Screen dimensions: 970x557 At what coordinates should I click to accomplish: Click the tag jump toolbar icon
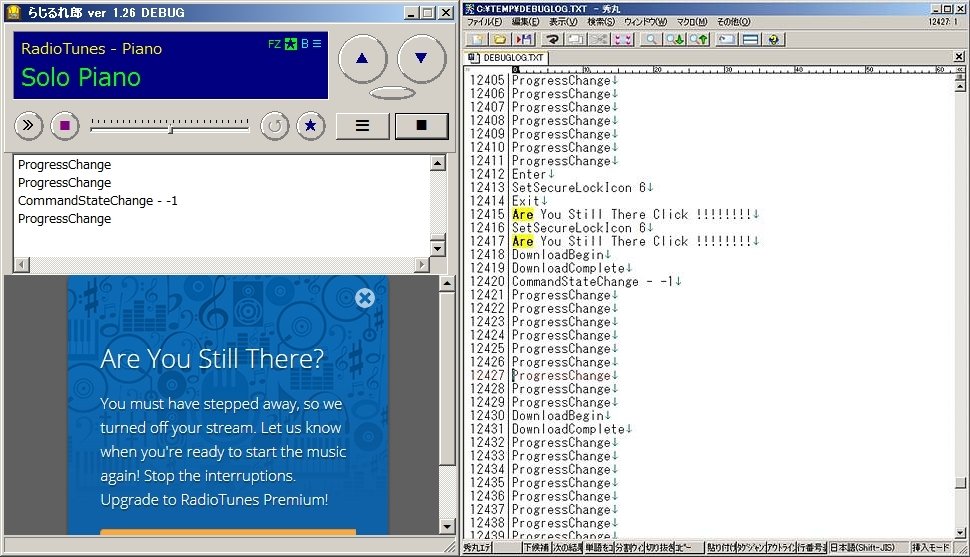pos(726,40)
